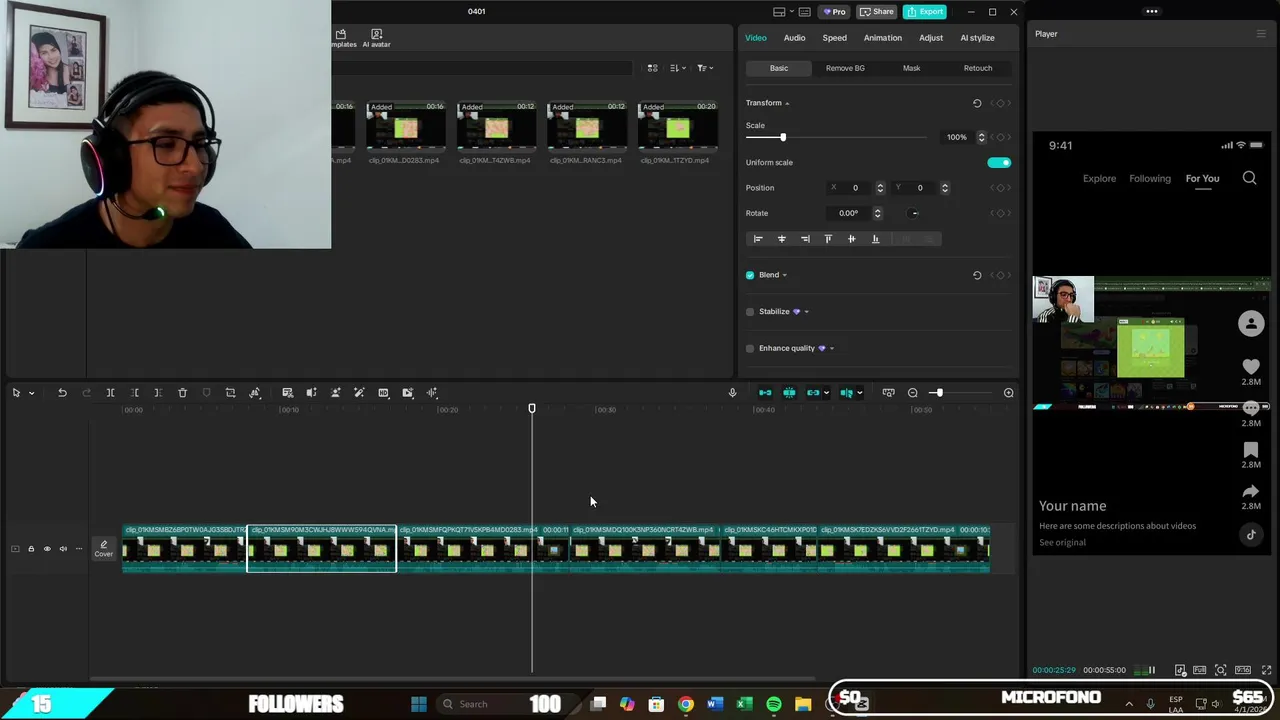1280x720 pixels.
Task: Toggle the linkage chain icon
Action: (x=813, y=393)
